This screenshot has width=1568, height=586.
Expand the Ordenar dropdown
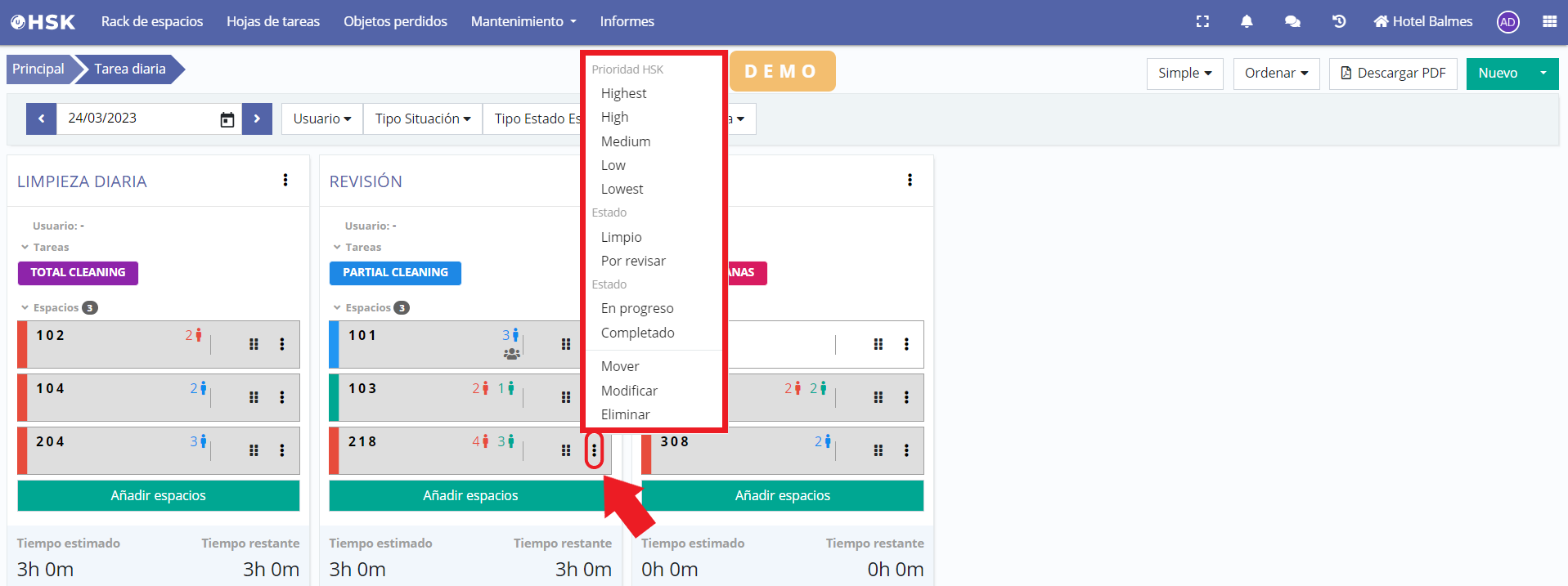point(1276,73)
